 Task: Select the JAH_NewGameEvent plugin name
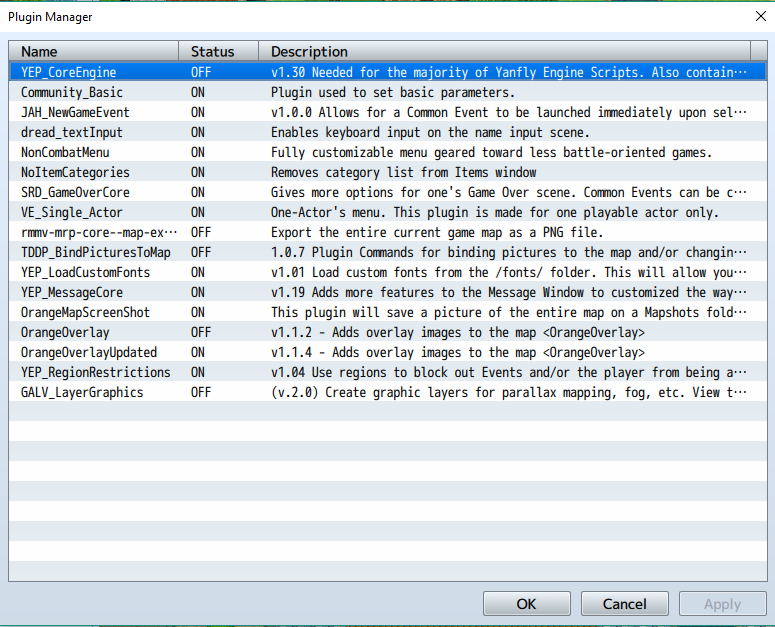(x=75, y=112)
